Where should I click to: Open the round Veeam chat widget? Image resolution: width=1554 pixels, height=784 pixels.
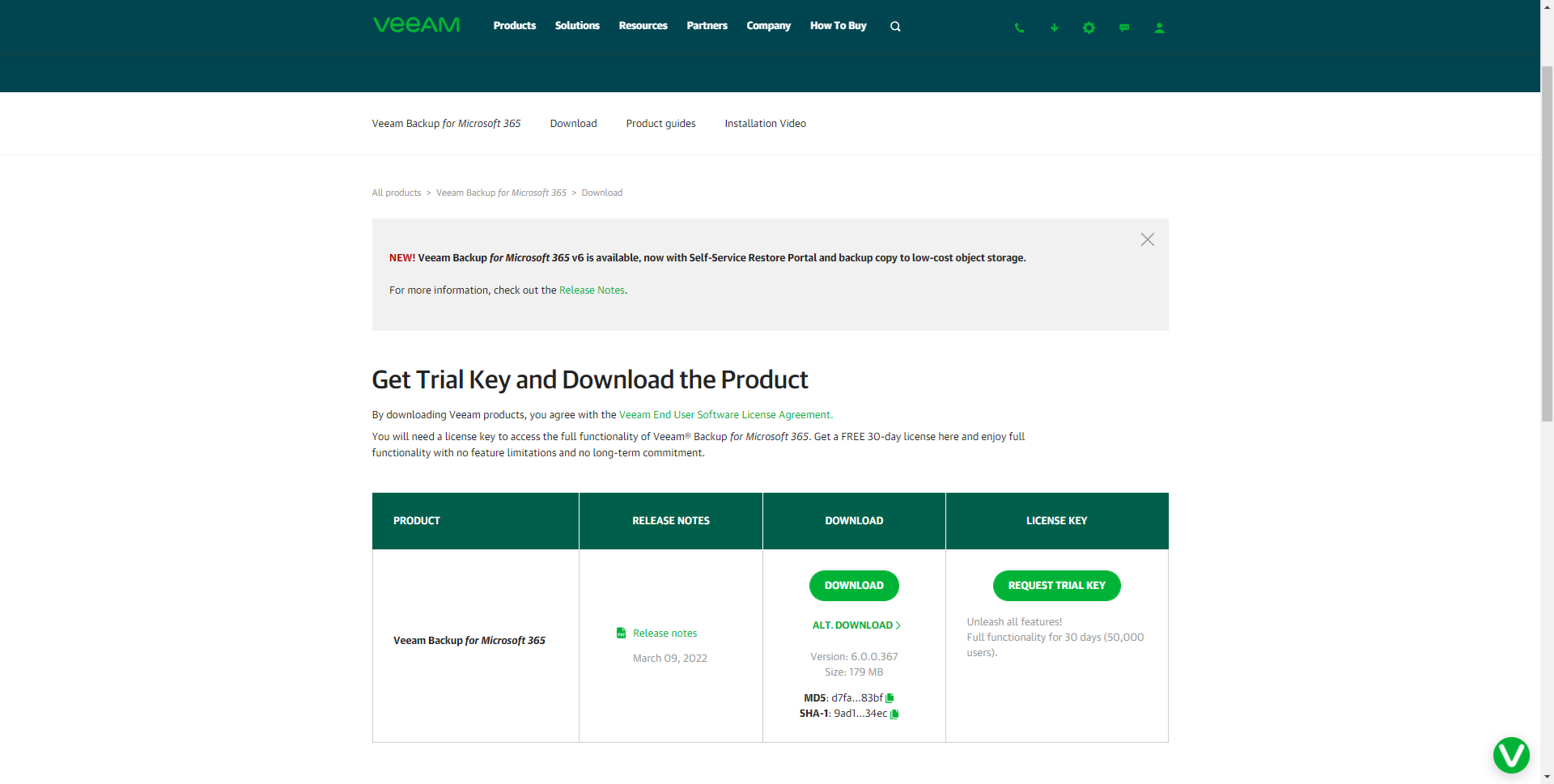1511,755
